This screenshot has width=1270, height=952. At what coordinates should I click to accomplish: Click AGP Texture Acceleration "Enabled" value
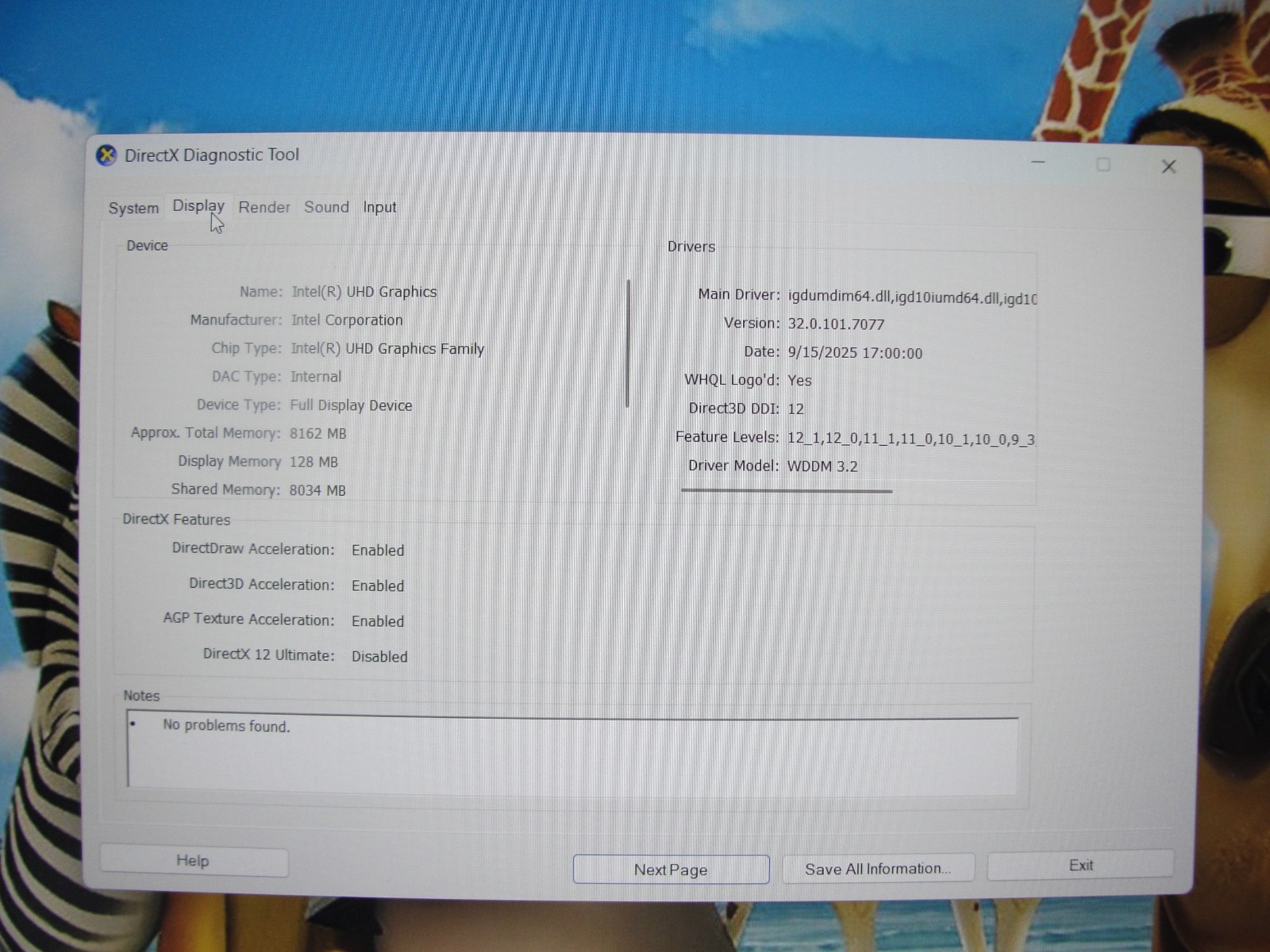click(x=378, y=622)
